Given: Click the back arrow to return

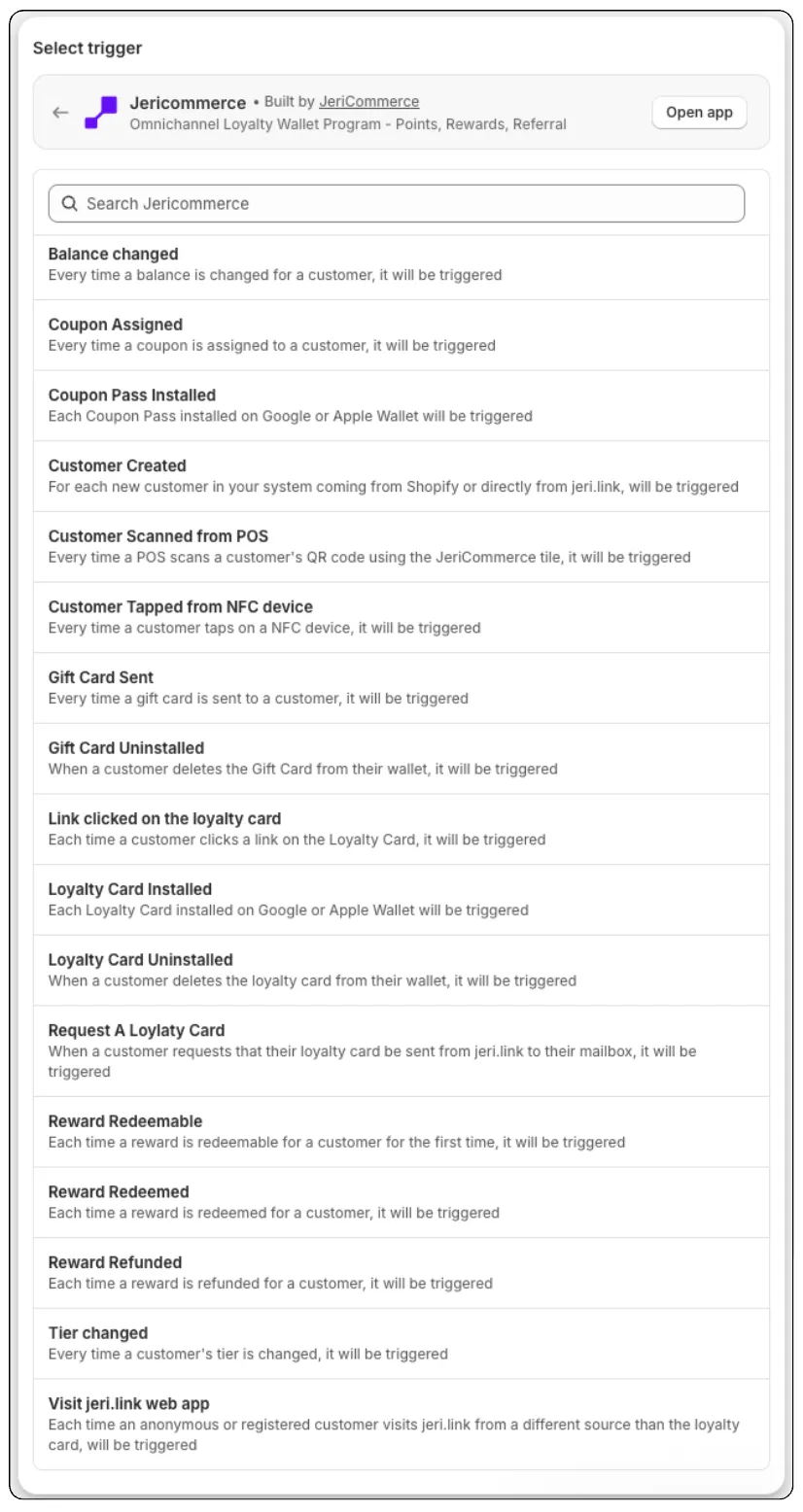Looking at the screenshot, I should (x=60, y=112).
